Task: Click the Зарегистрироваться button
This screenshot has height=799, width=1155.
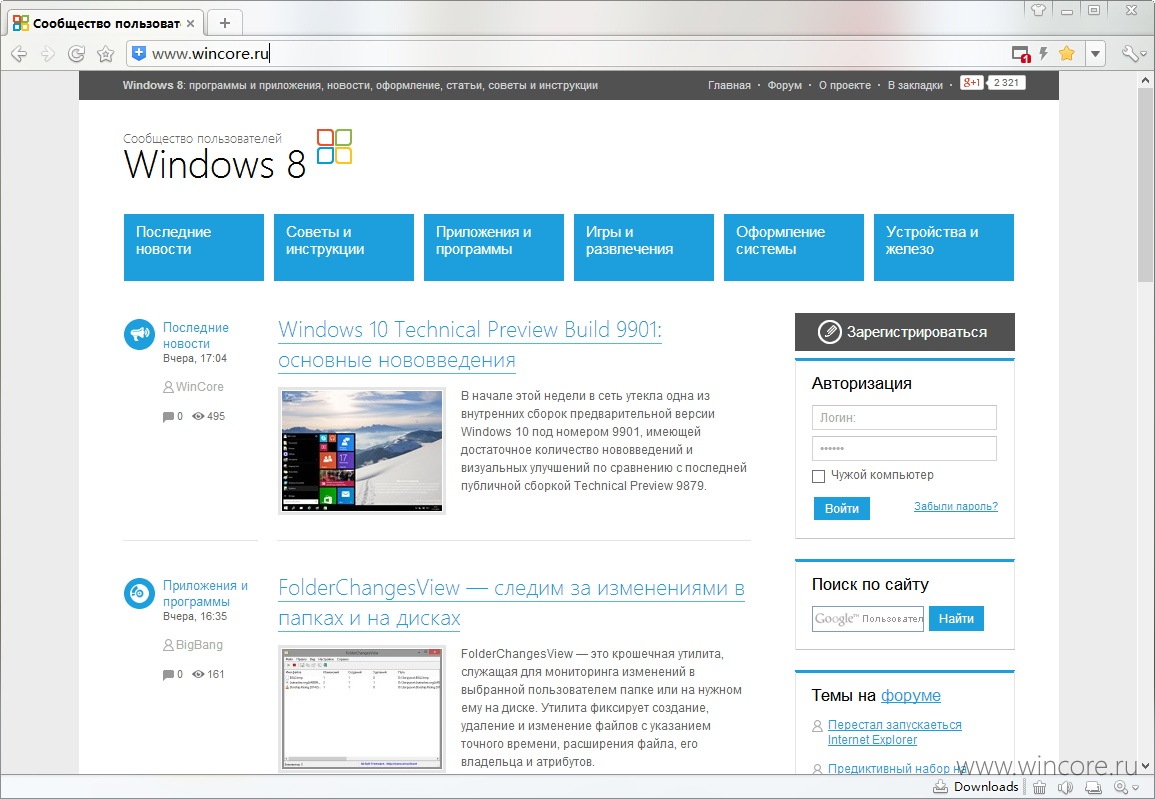Action: tap(905, 332)
